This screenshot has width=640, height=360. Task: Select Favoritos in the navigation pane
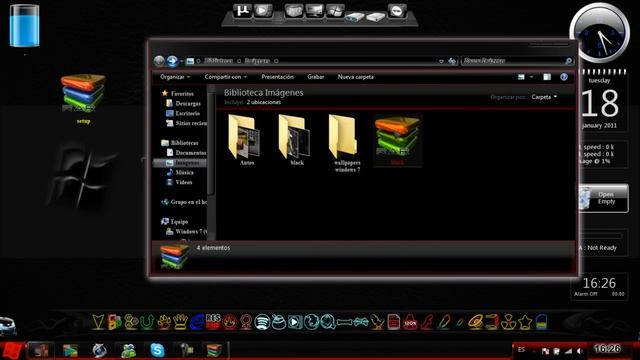pyautogui.click(x=178, y=93)
